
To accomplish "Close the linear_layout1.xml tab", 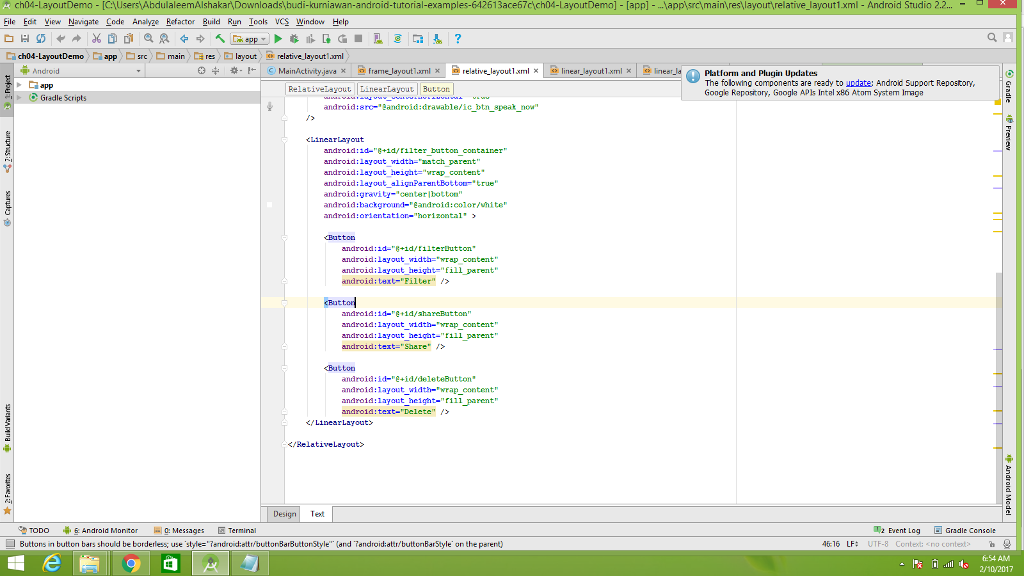I will (628, 71).
